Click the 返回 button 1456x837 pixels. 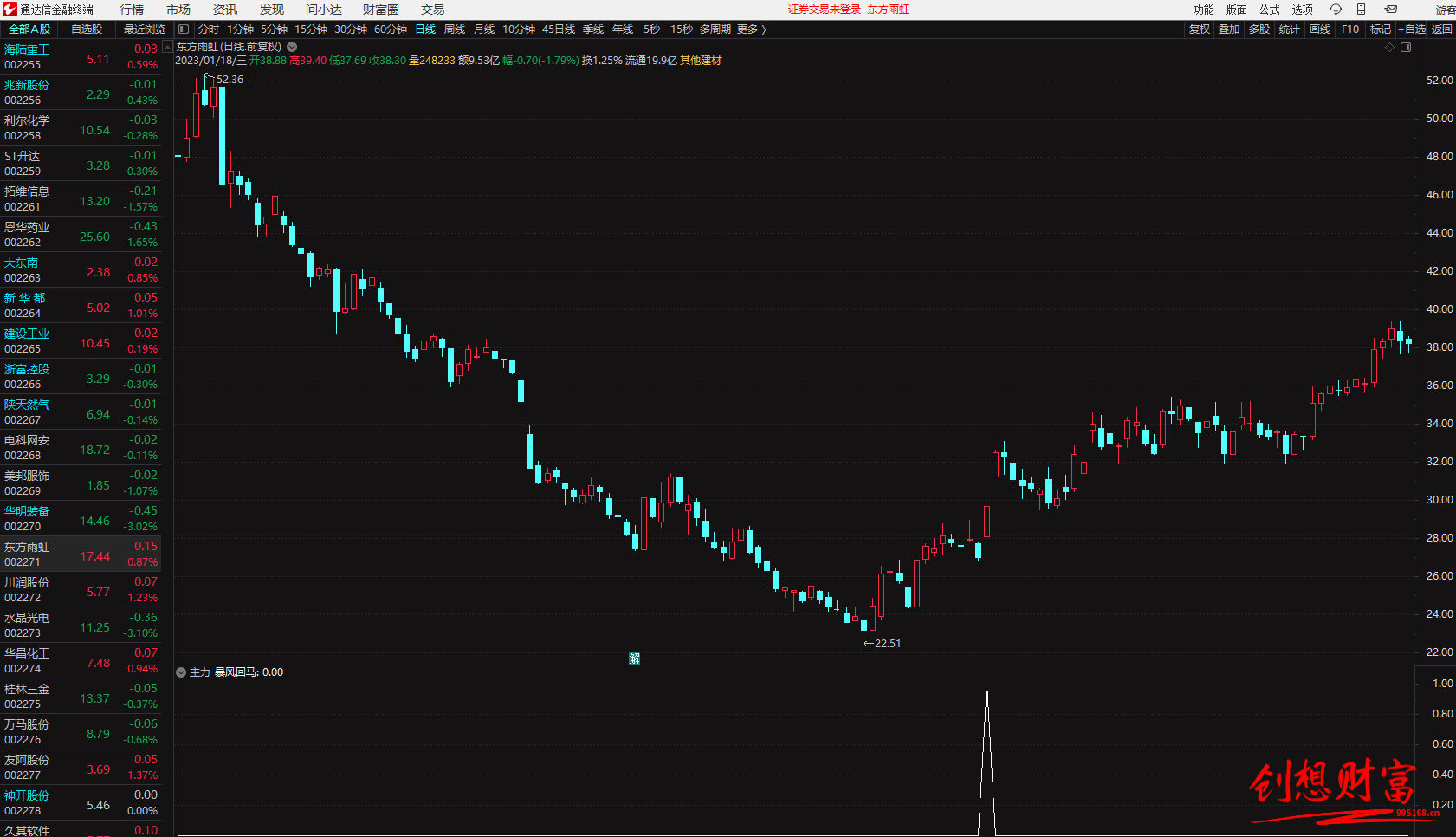point(1442,29)
